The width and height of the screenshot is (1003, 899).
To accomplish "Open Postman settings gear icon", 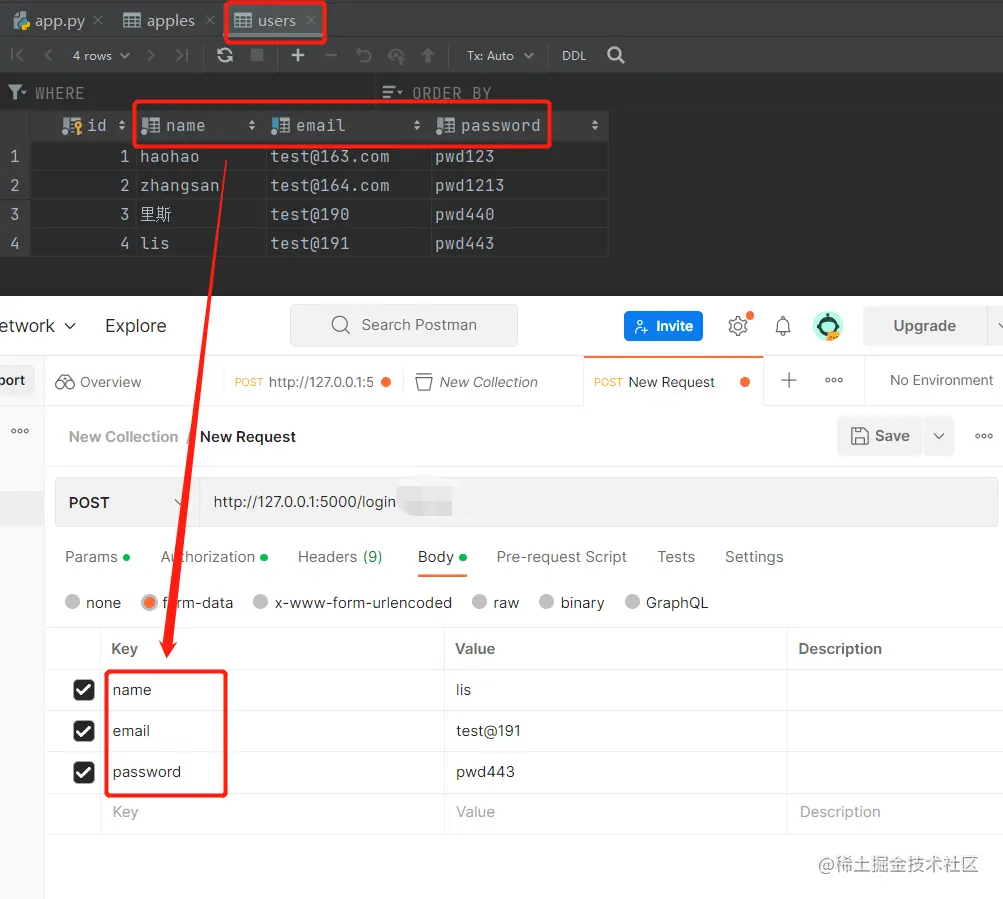I will pyautogui.click(x=738, y=326).
